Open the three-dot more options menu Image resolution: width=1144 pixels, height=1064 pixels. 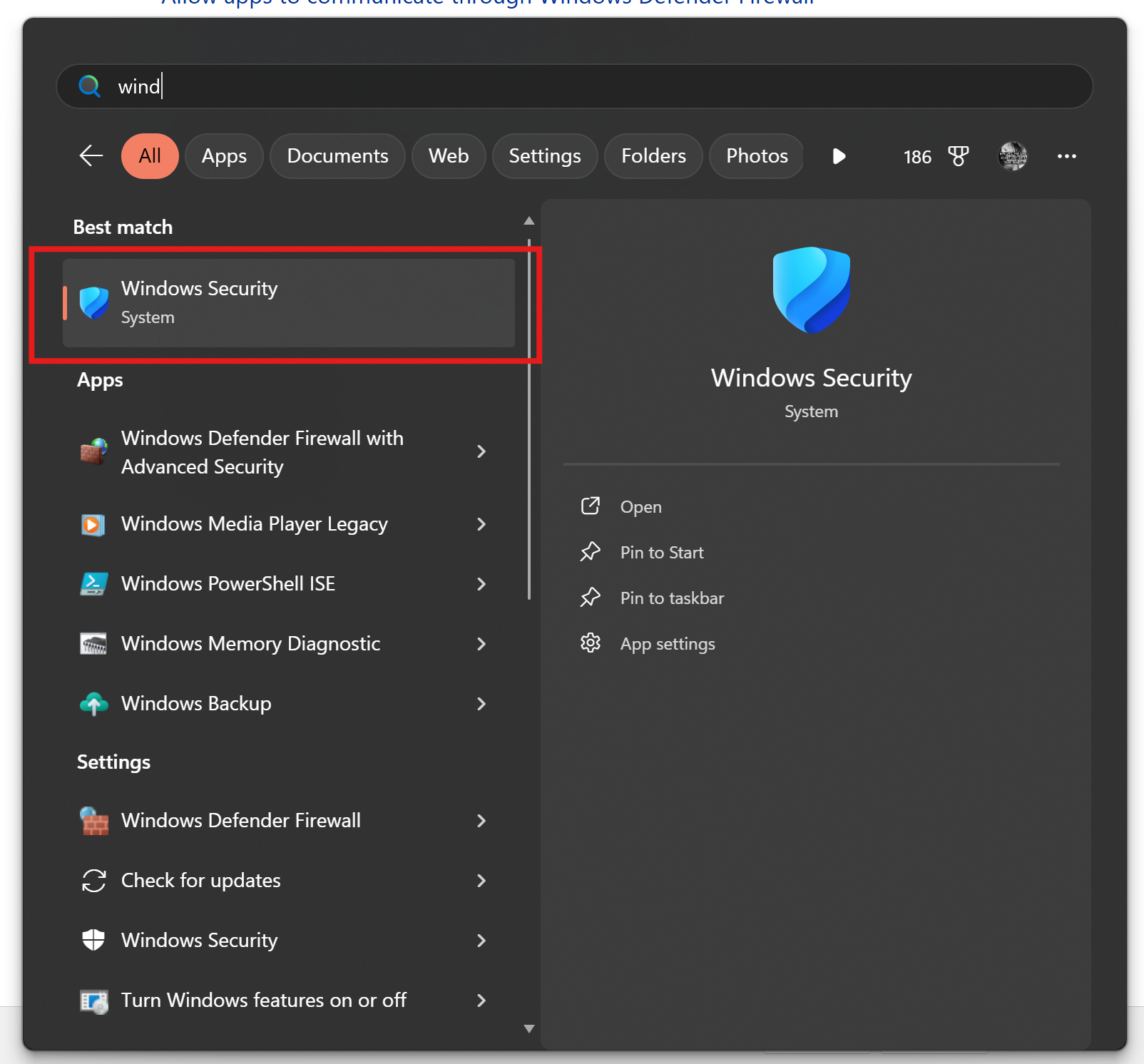(1066, 156)
